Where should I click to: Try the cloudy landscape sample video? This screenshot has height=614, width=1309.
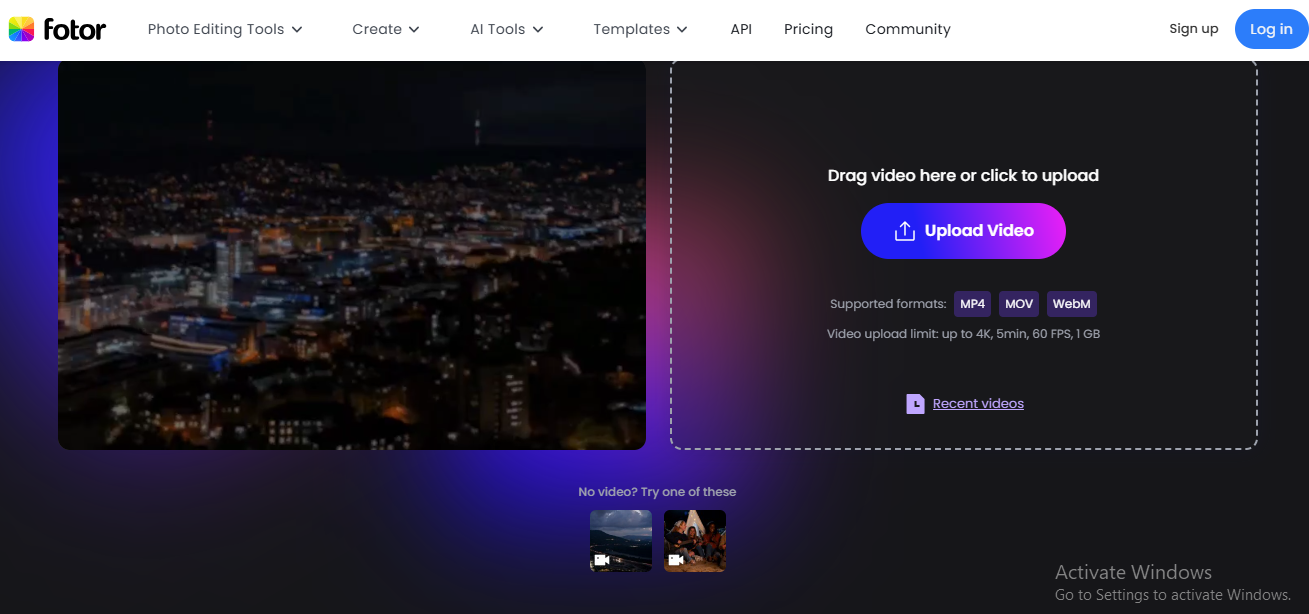tap(621, 541)
